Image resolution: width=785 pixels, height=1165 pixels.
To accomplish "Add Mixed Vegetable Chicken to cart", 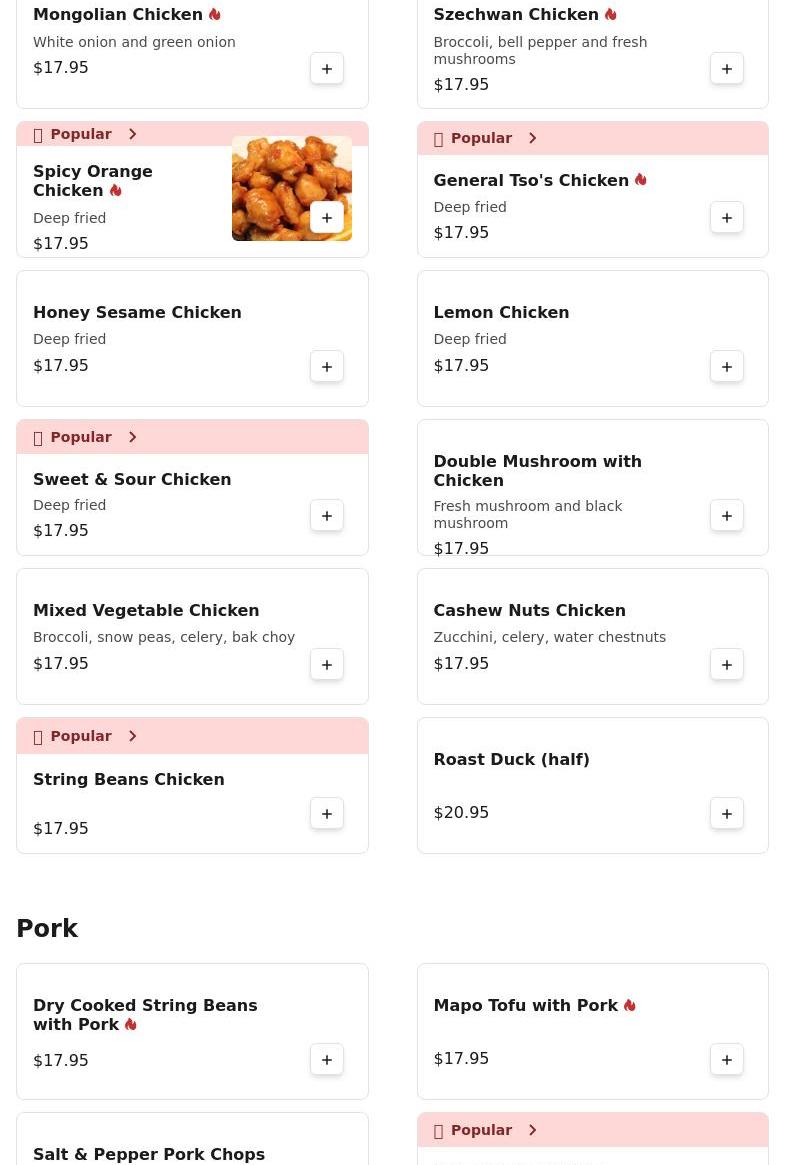I will click(327, 665).
